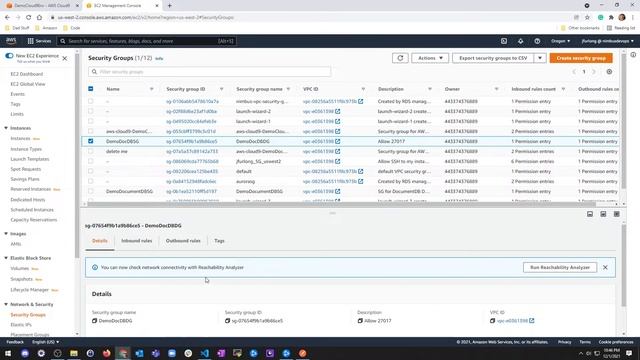Select the delete me row checkbox
The width and height of the screenshot is (640, 360).
[x=91, y=151]
